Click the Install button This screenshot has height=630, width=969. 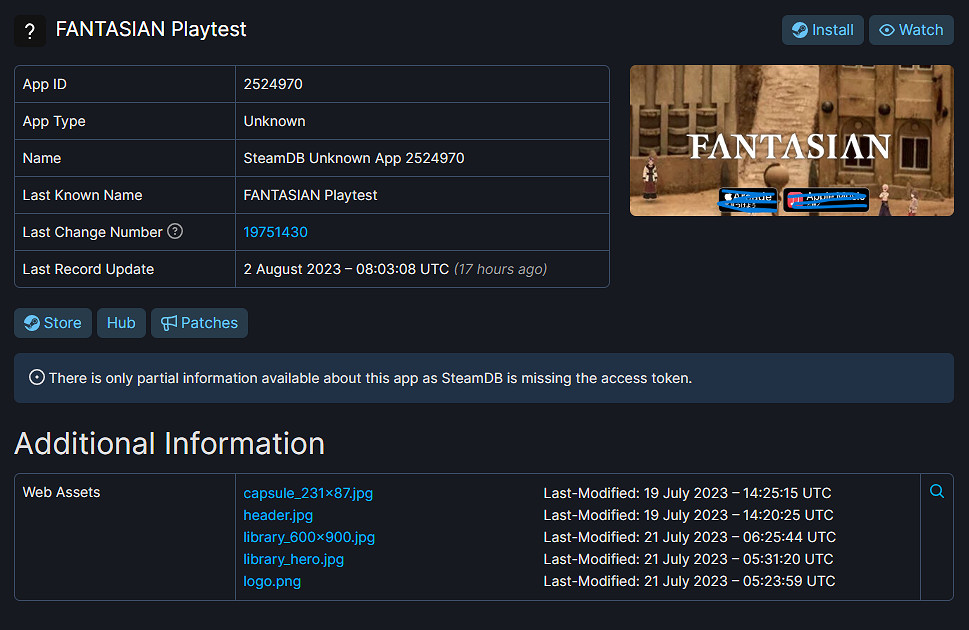tap(822, 30)
